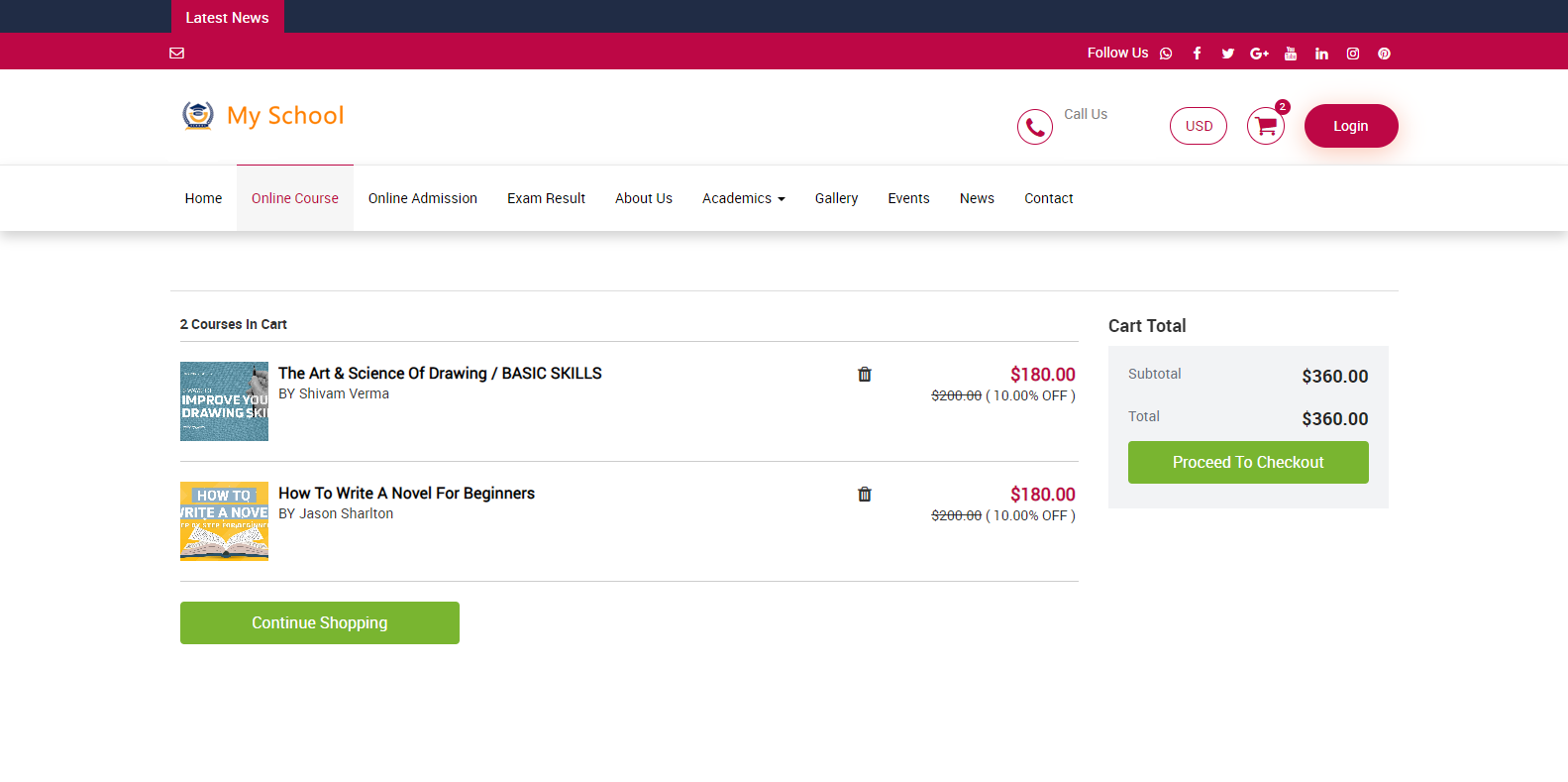Open the Exam Result menu item

click(x=546, y=198)
